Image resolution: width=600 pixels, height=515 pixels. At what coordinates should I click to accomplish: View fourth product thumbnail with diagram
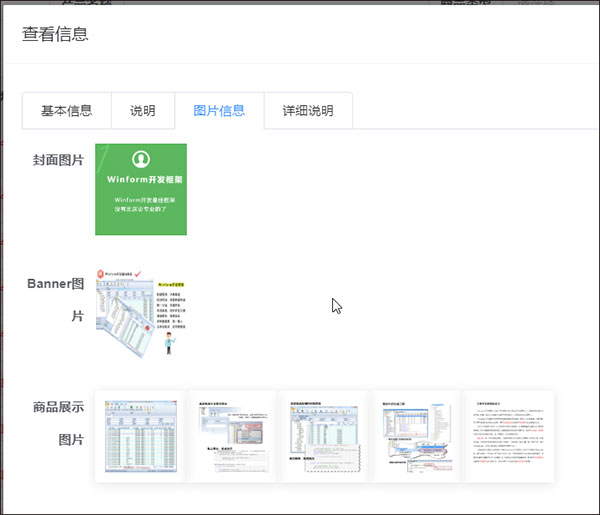tap(416, 437)
